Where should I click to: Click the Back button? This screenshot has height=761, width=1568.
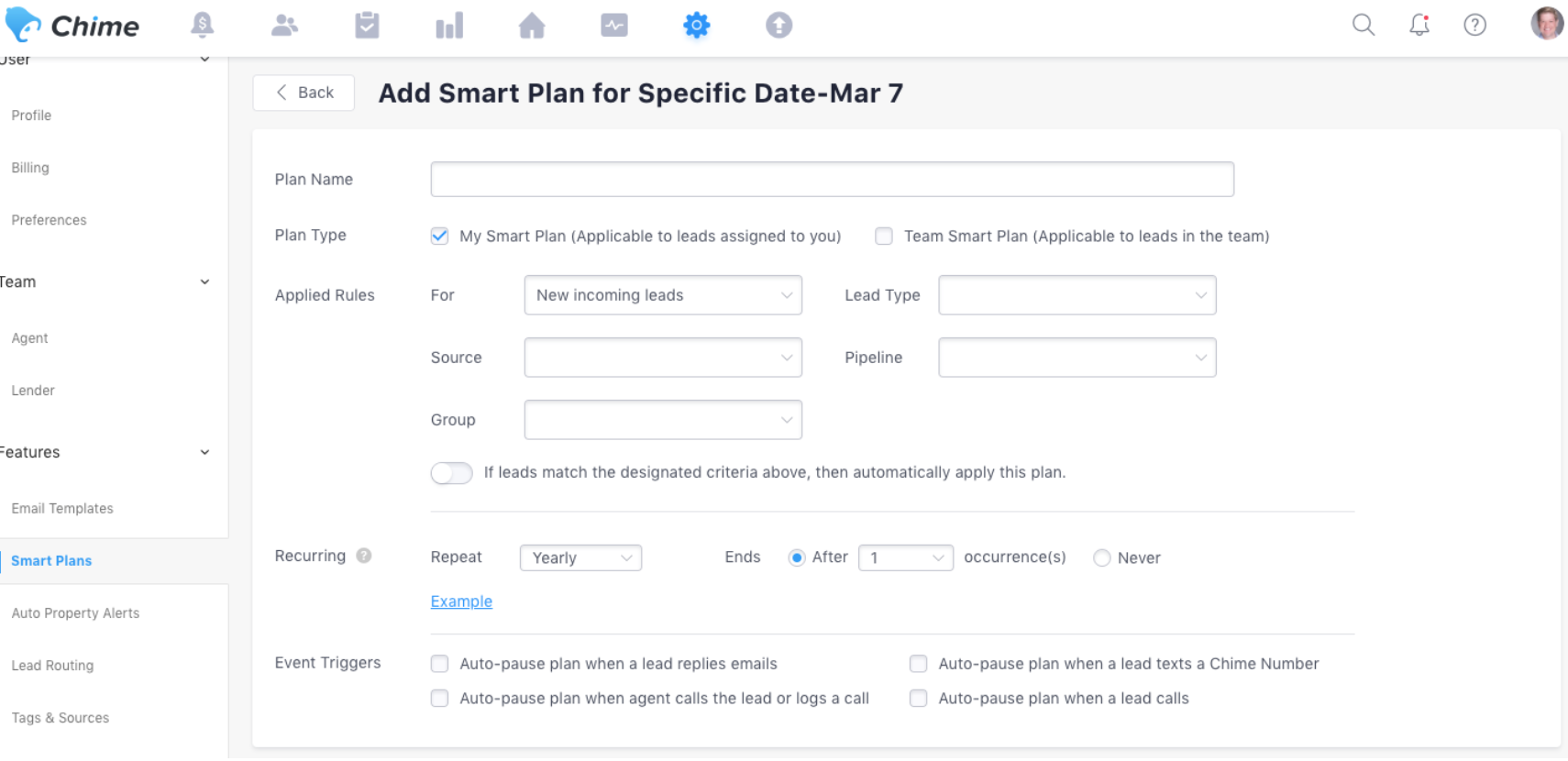[x=304, y=93]
